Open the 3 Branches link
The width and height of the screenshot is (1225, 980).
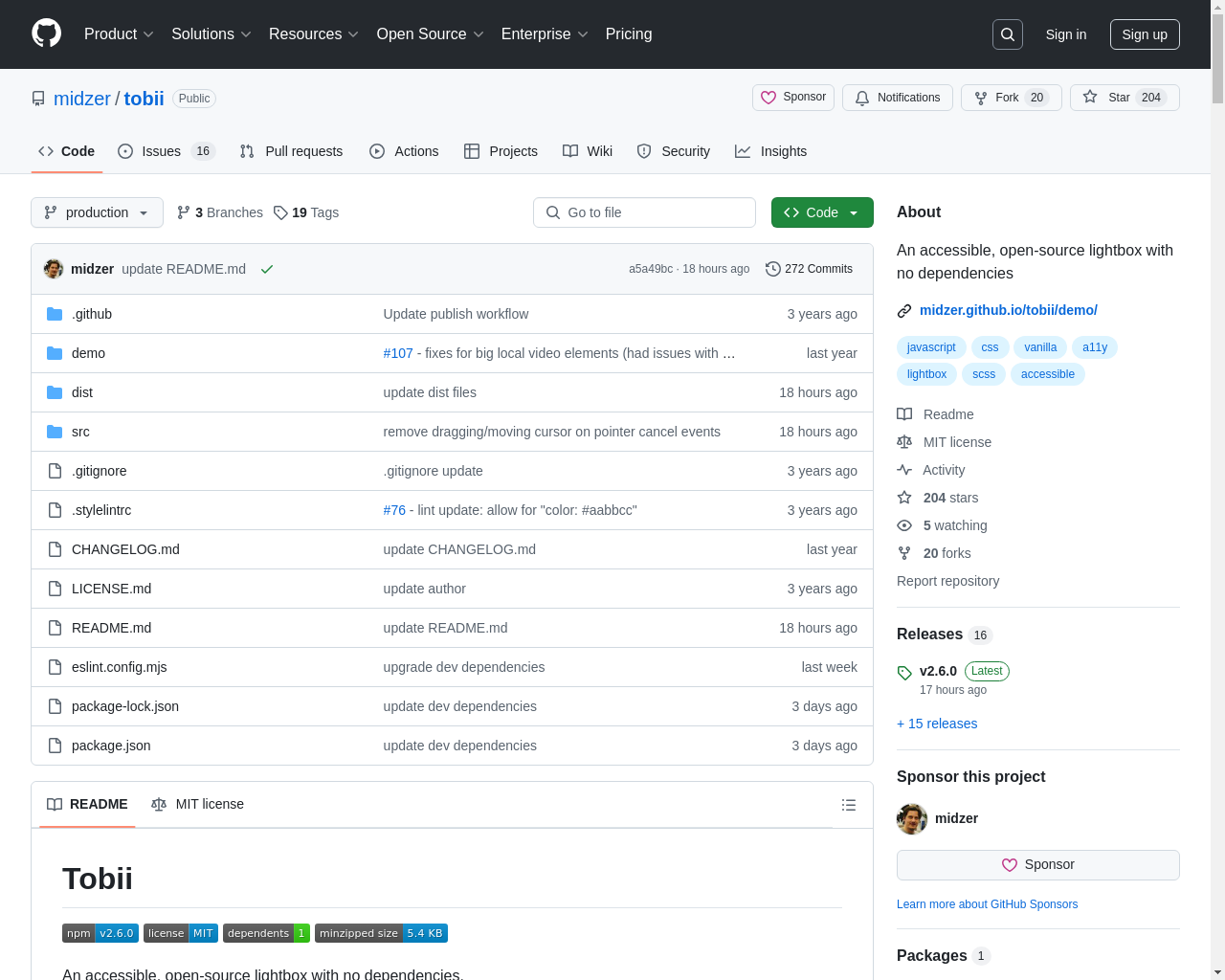click(220, 212)
